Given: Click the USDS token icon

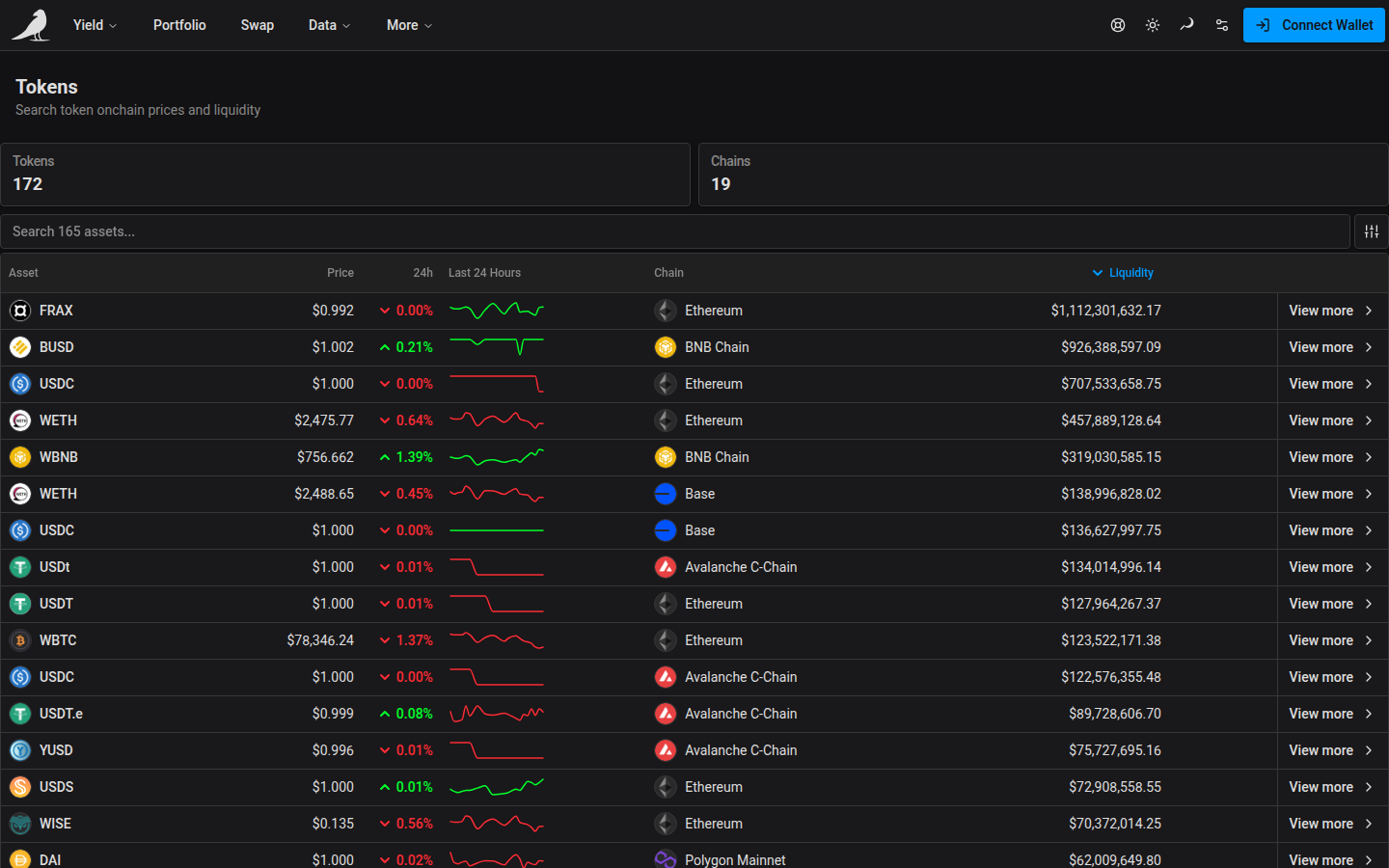Looking at the screenshot, I should click(20, 787).
